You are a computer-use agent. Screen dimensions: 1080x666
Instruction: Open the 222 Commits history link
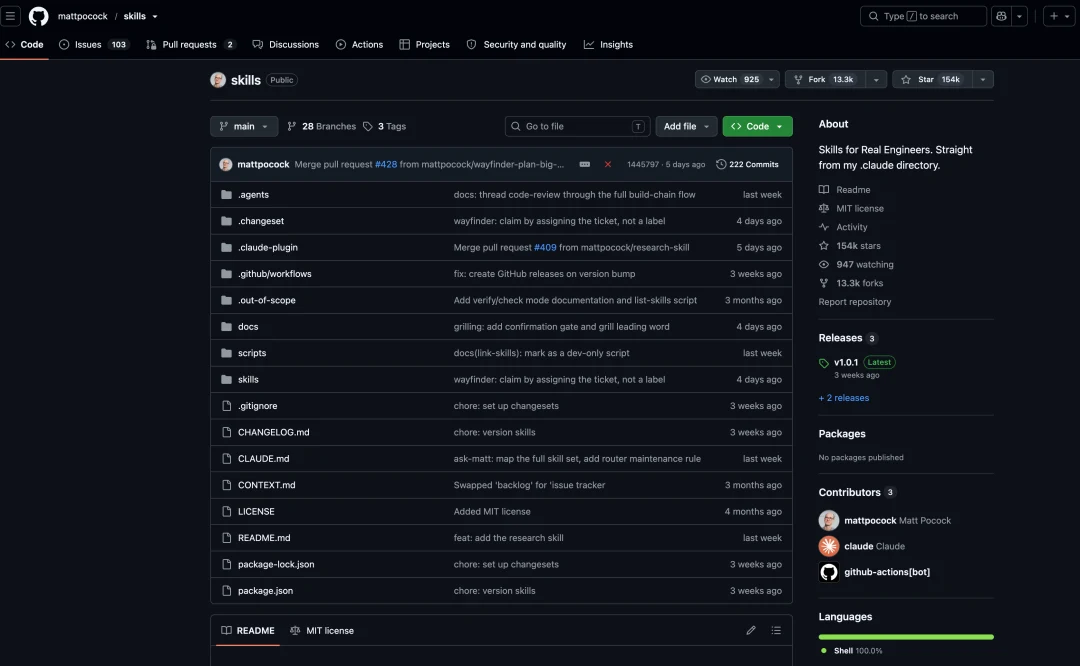[747, 165]
